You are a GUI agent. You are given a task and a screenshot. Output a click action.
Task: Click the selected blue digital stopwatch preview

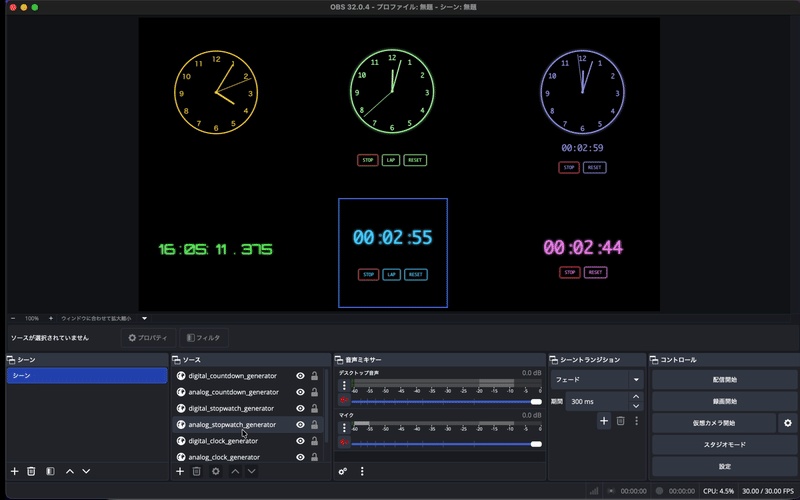tap(393, 253)
